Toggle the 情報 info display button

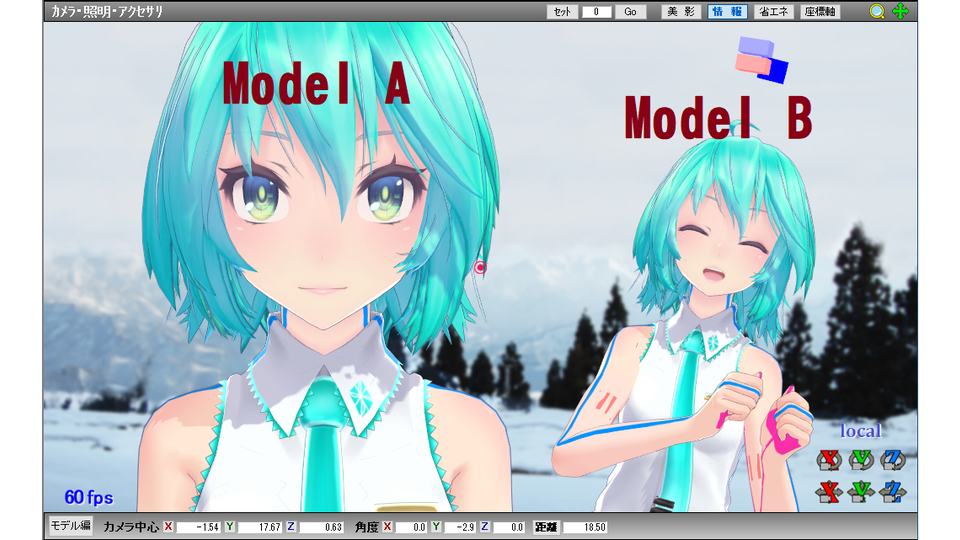(727, 12)
